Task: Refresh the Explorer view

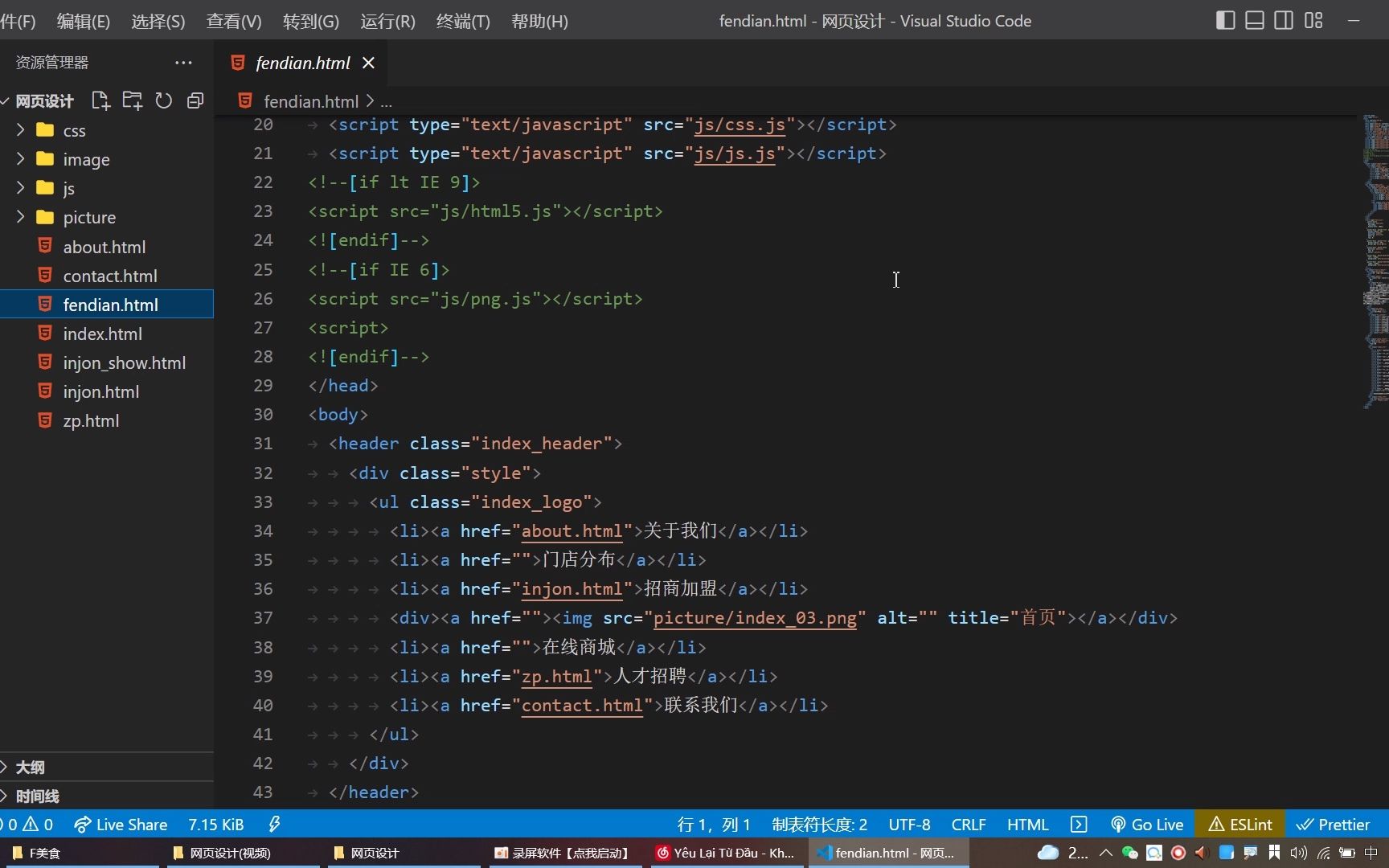Action: [x=163, y=100]
